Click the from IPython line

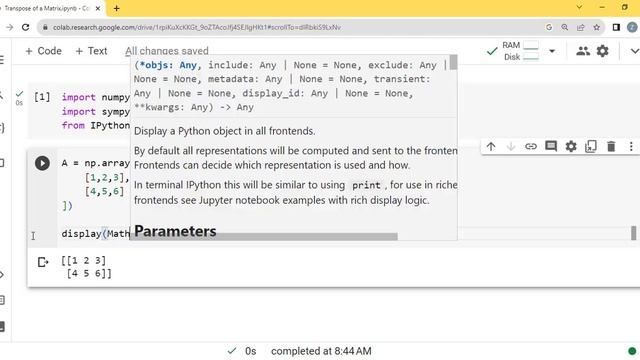point(96,125)
